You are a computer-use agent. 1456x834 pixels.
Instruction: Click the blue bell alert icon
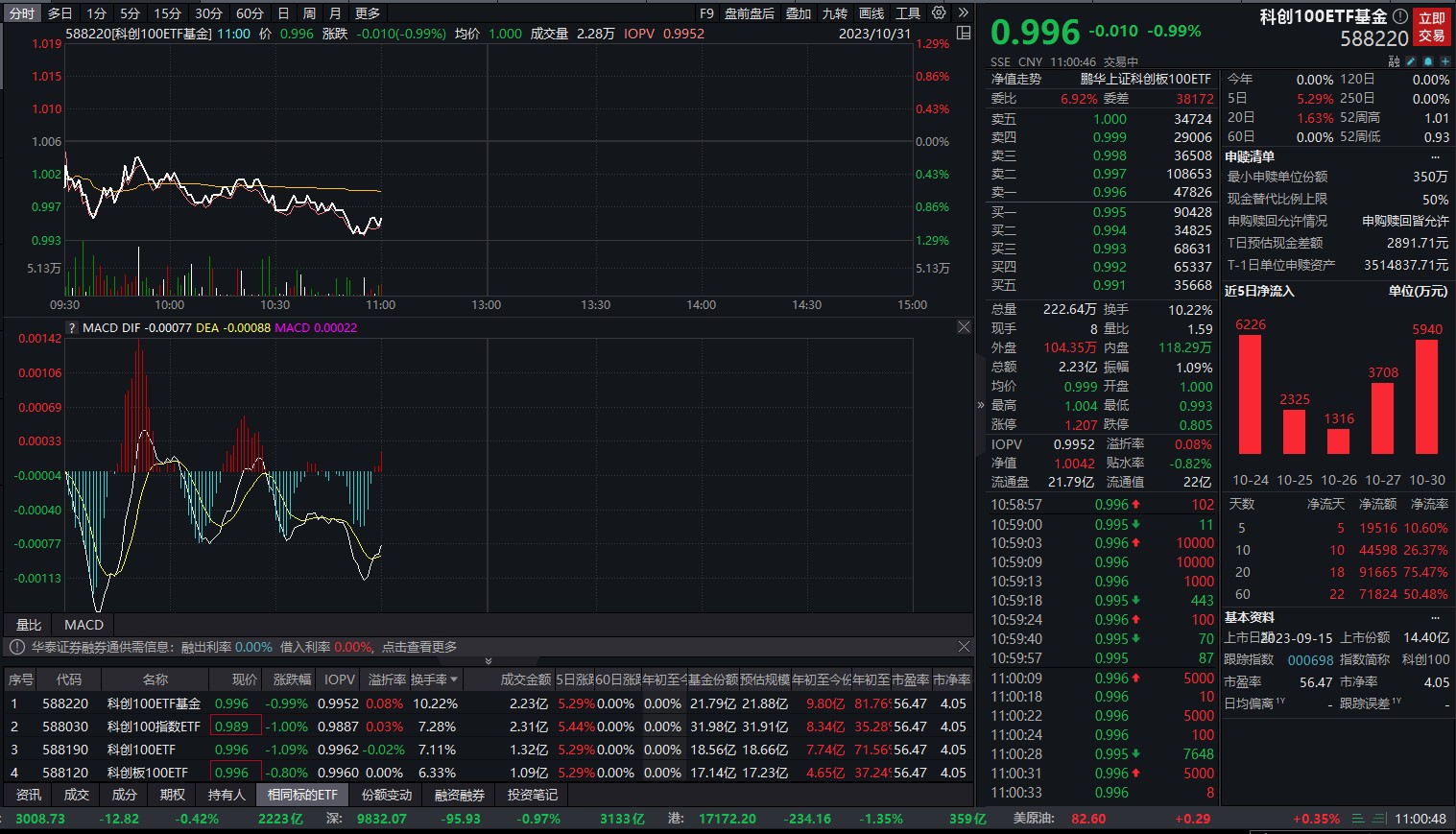tap(1427, 61)
